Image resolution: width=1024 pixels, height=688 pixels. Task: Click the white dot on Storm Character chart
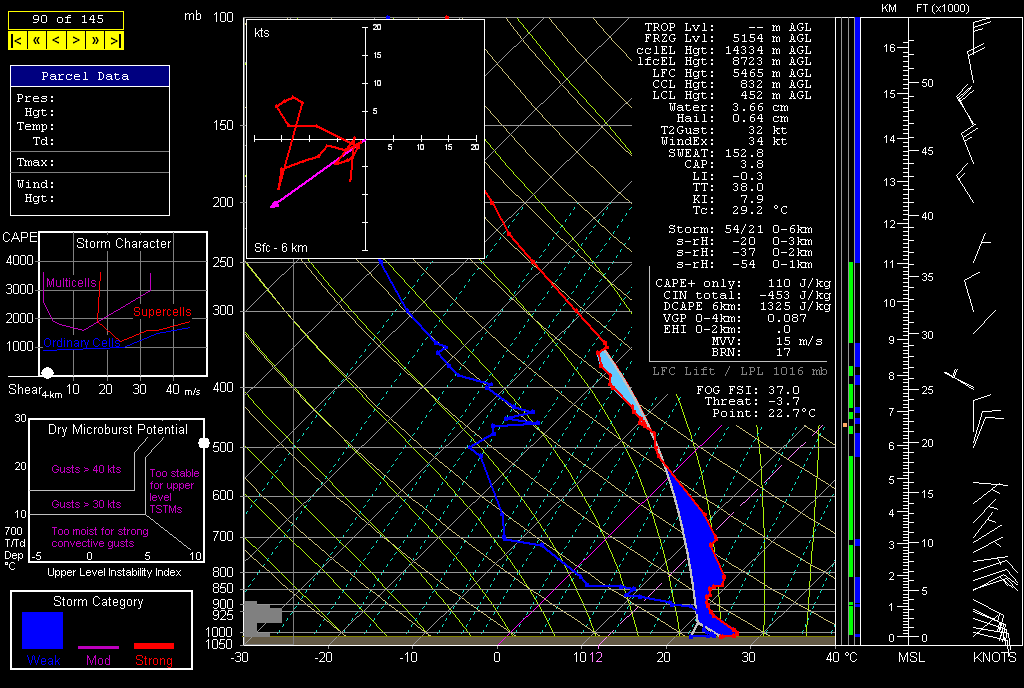coord(46,373)
